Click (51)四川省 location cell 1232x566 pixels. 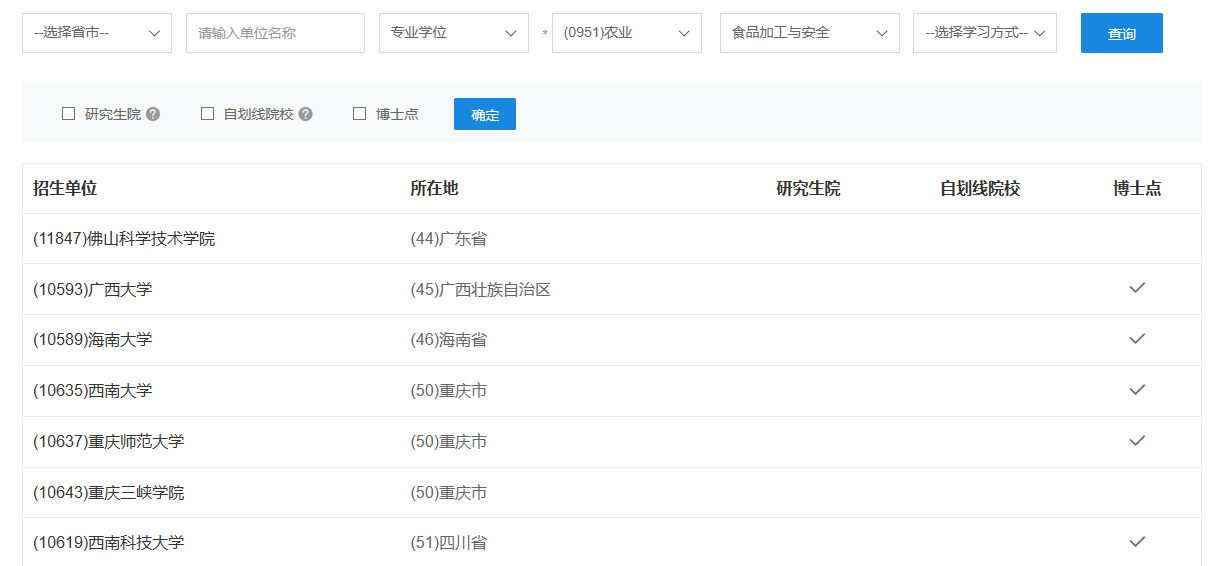[x=449, y=543]
